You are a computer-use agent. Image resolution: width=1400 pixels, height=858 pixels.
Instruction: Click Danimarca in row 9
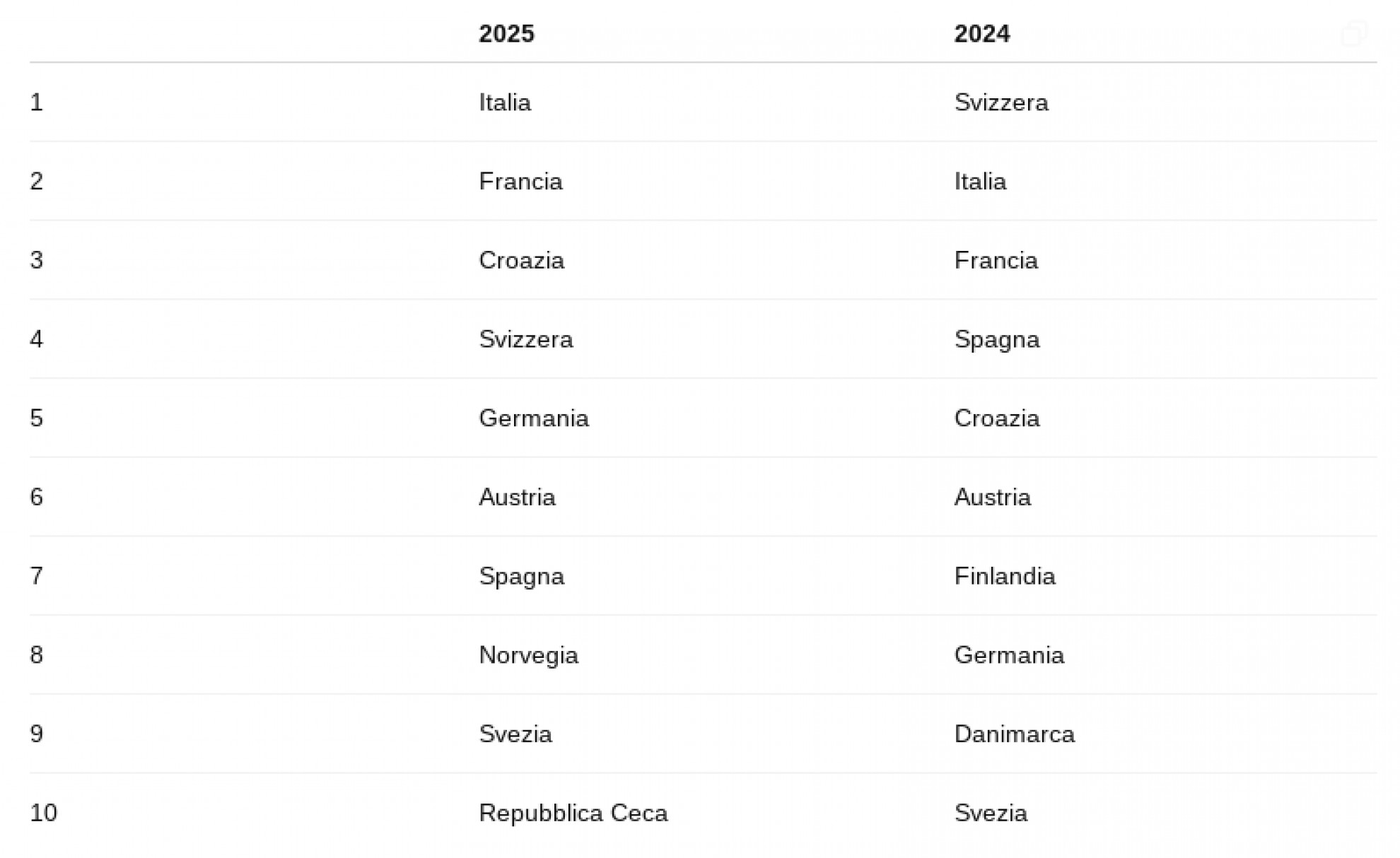(x=1014, y=734)
